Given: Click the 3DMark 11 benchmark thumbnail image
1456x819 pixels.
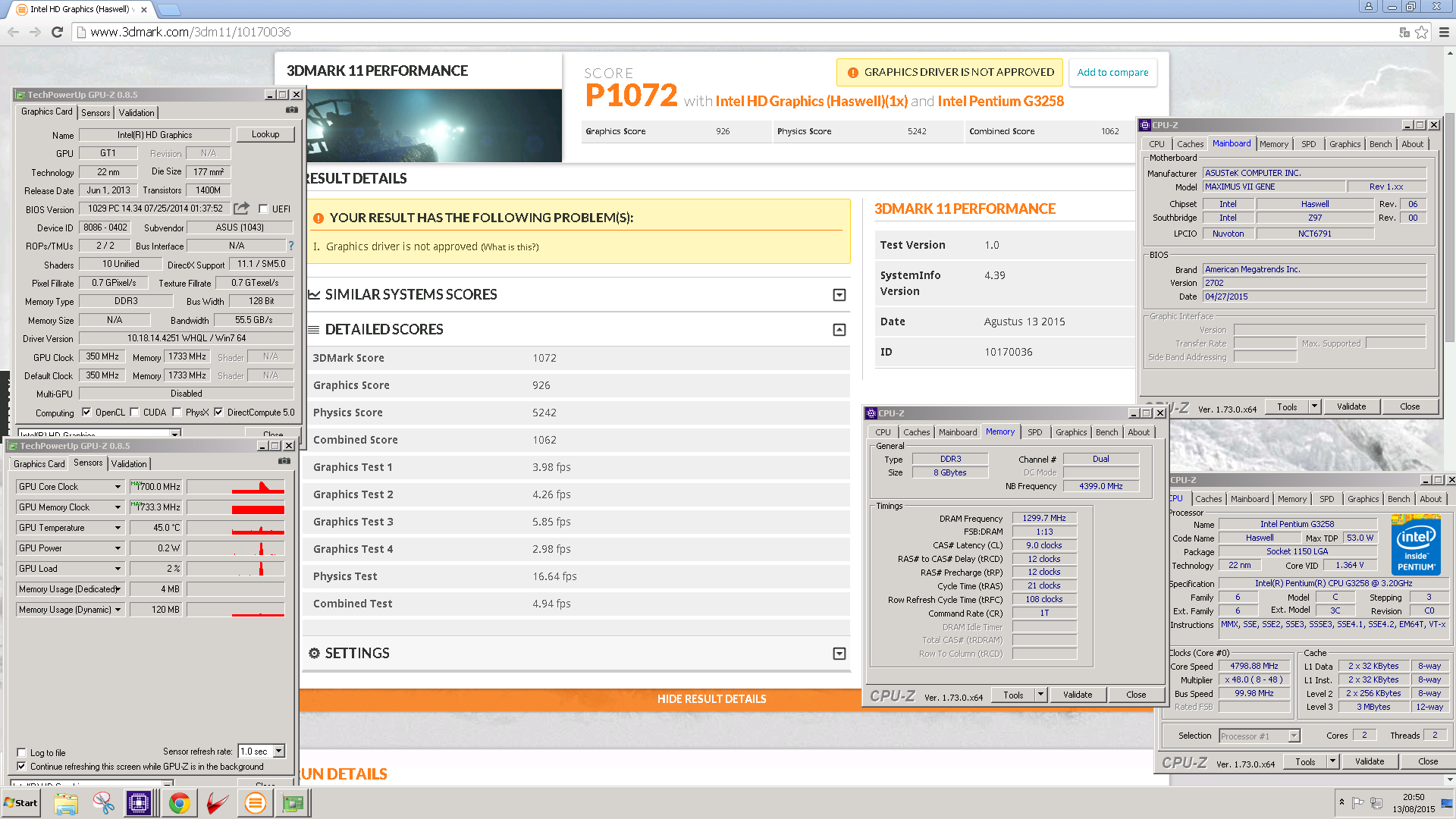Looking at the screenshot, I should [x=434, y=125].
